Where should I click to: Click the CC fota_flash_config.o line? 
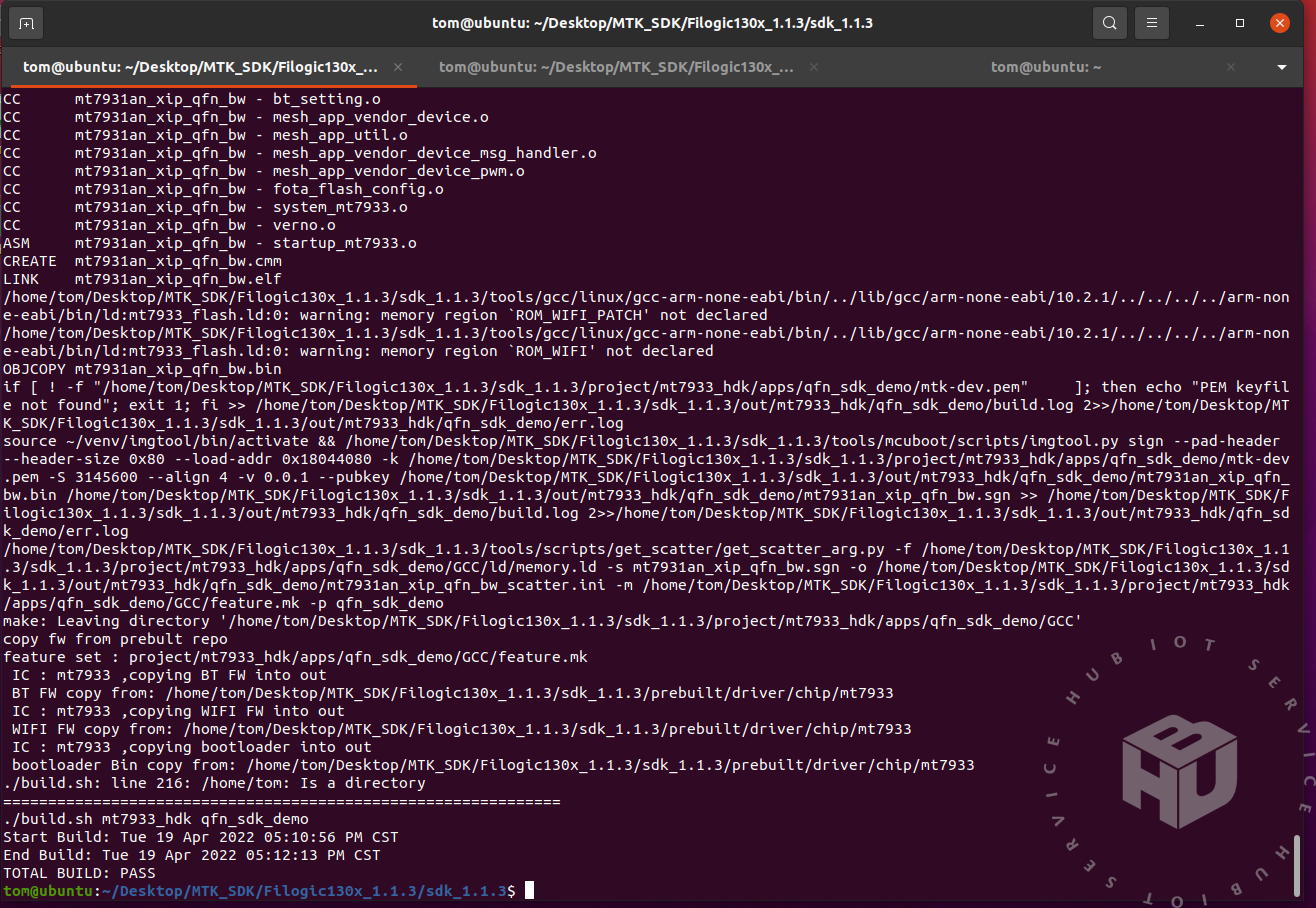point(223,189)
